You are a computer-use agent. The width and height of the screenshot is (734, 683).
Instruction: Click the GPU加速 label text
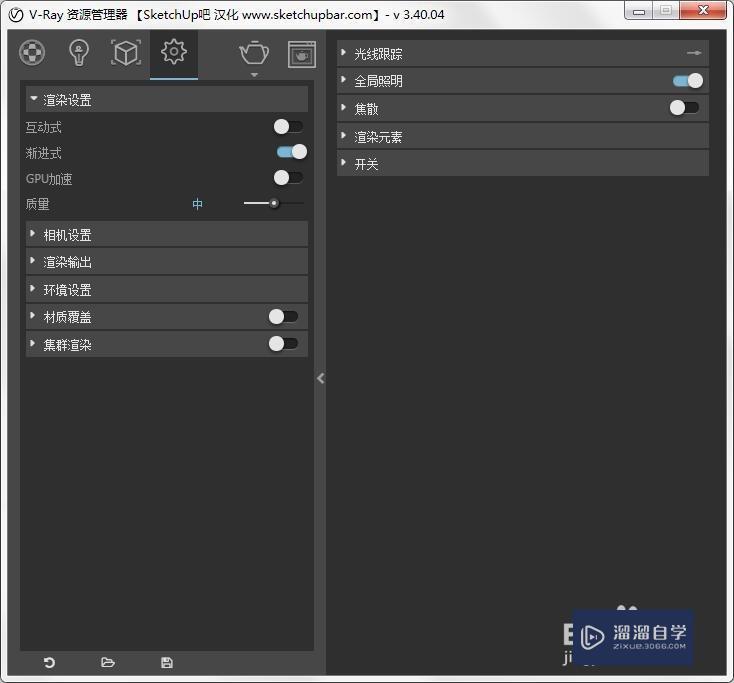49,179
